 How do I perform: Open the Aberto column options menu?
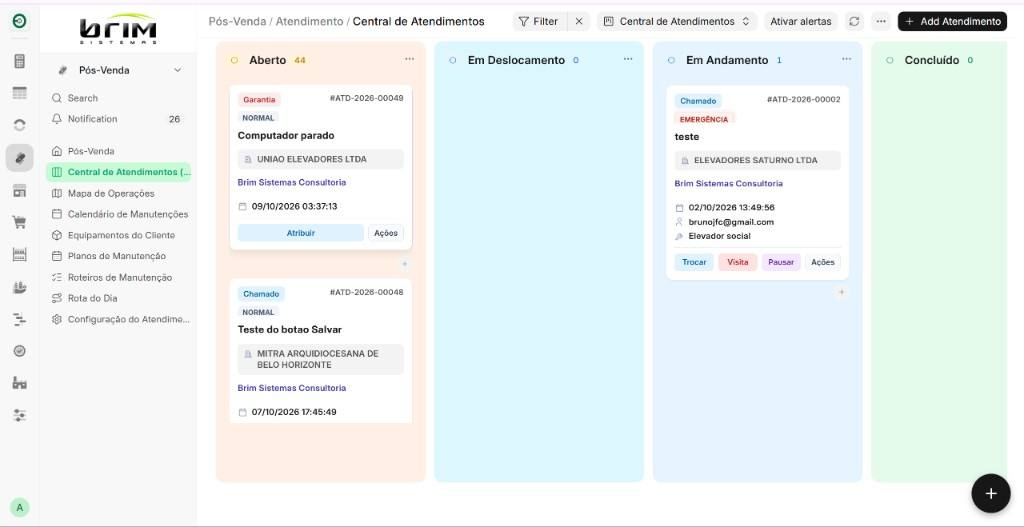pyautogui.click(x=409, y=59)
